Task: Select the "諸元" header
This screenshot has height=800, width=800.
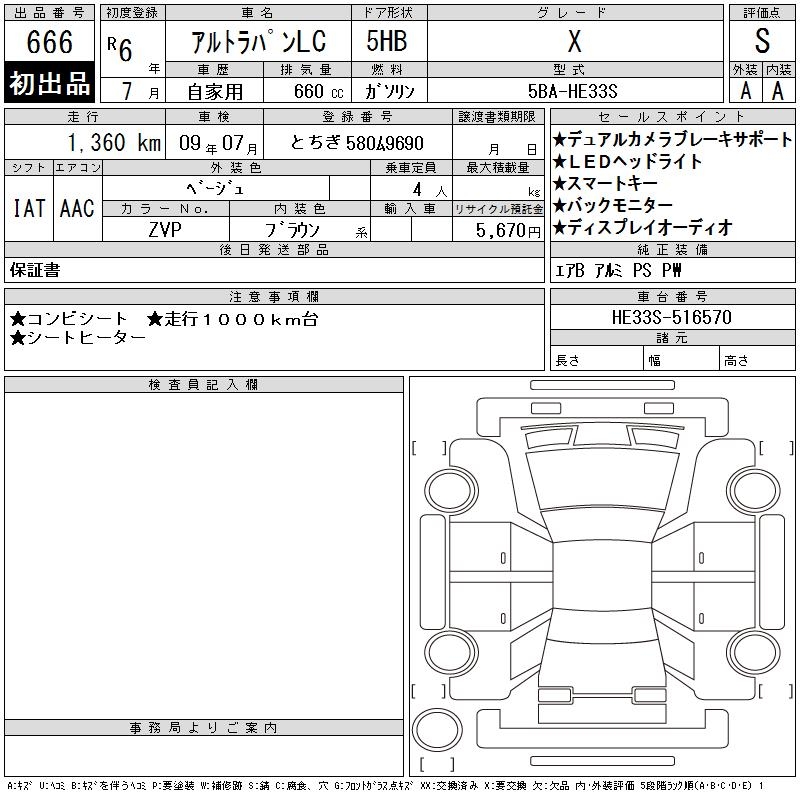Action: 672,338
